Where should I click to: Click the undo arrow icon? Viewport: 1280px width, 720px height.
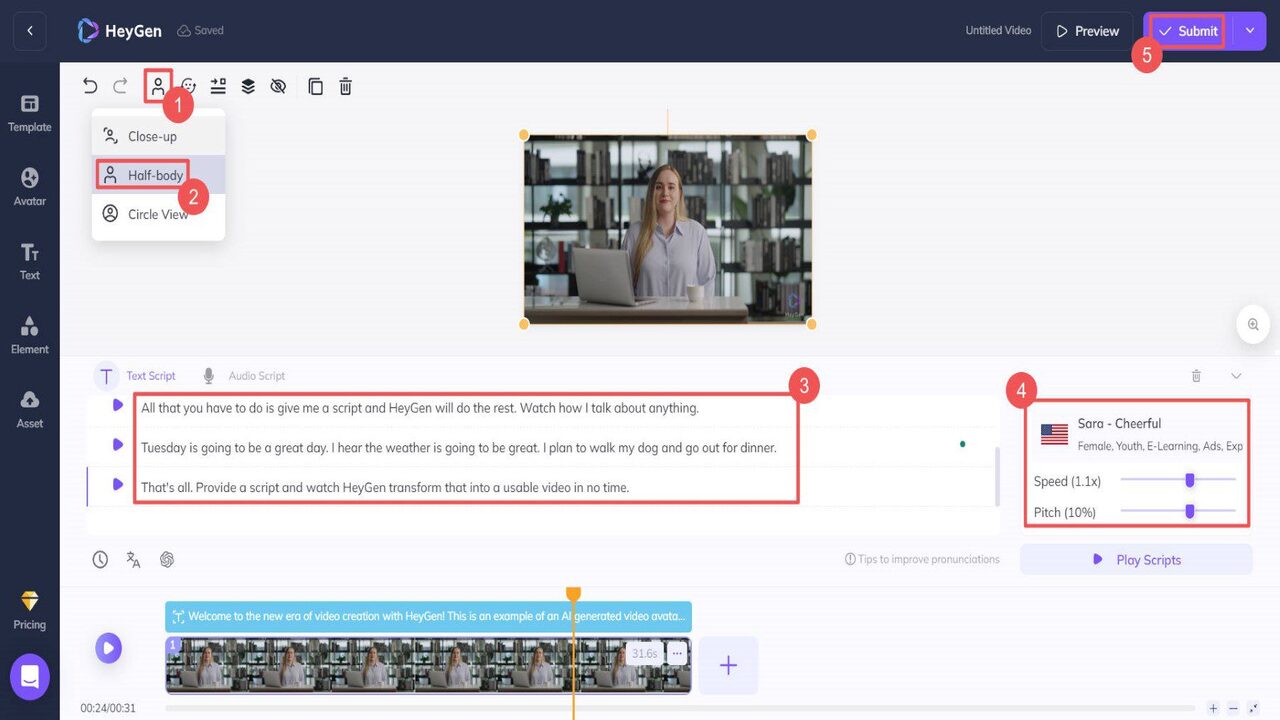point(90,86)
